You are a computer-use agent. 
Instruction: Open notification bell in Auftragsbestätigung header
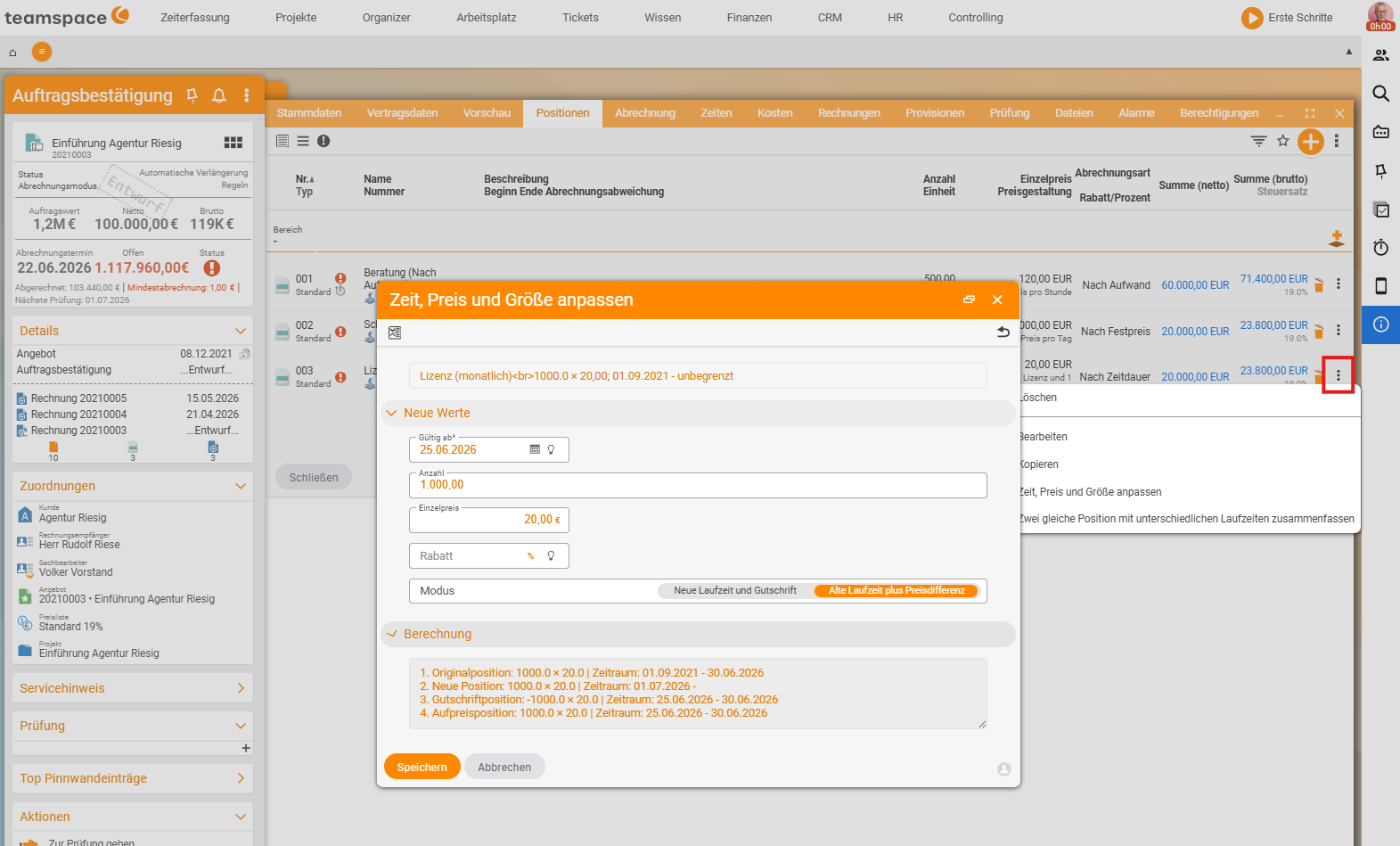219,95
